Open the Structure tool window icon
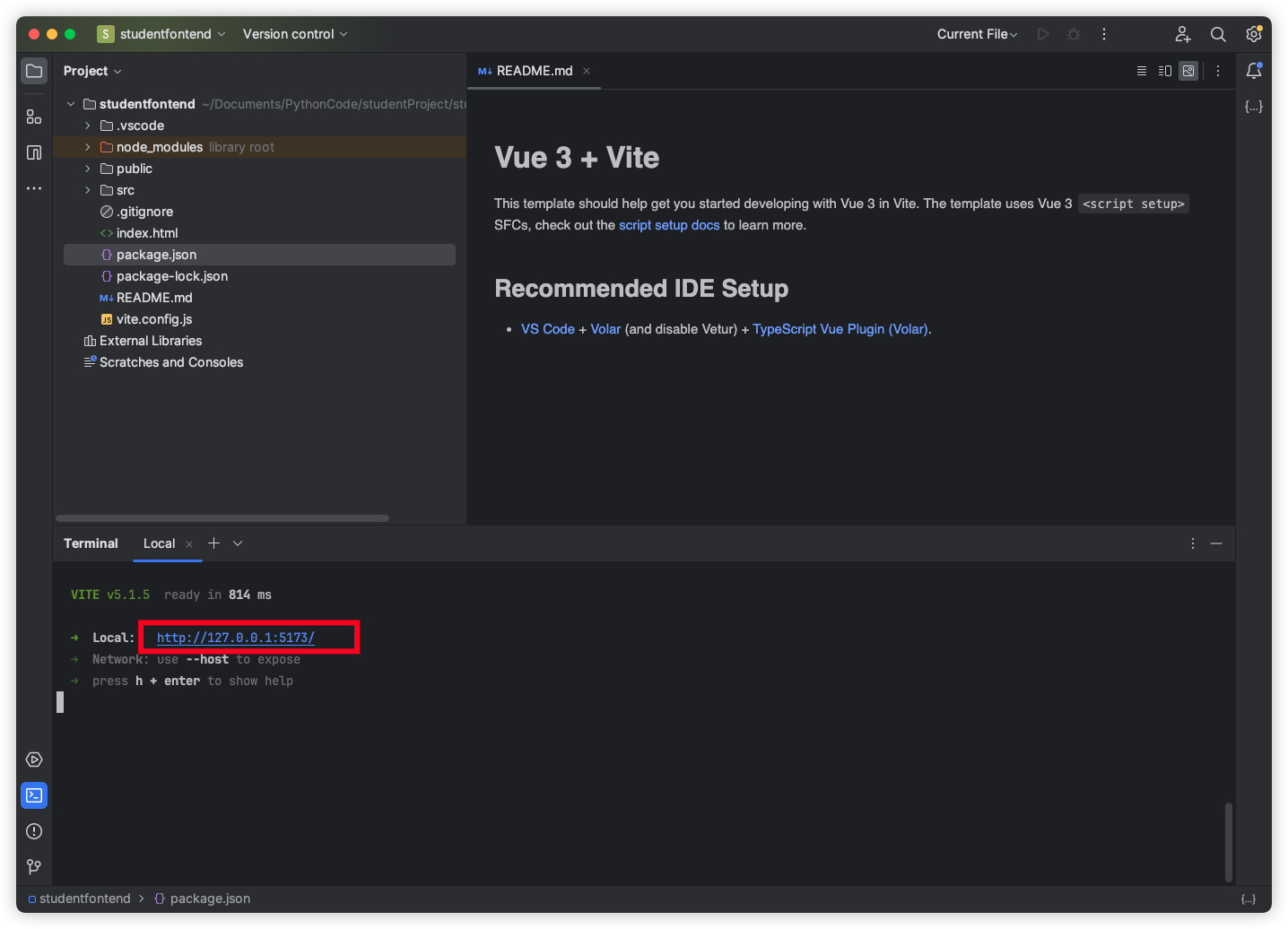The height and width of the screenshot is (929, 1288). (x=34, y=117)
